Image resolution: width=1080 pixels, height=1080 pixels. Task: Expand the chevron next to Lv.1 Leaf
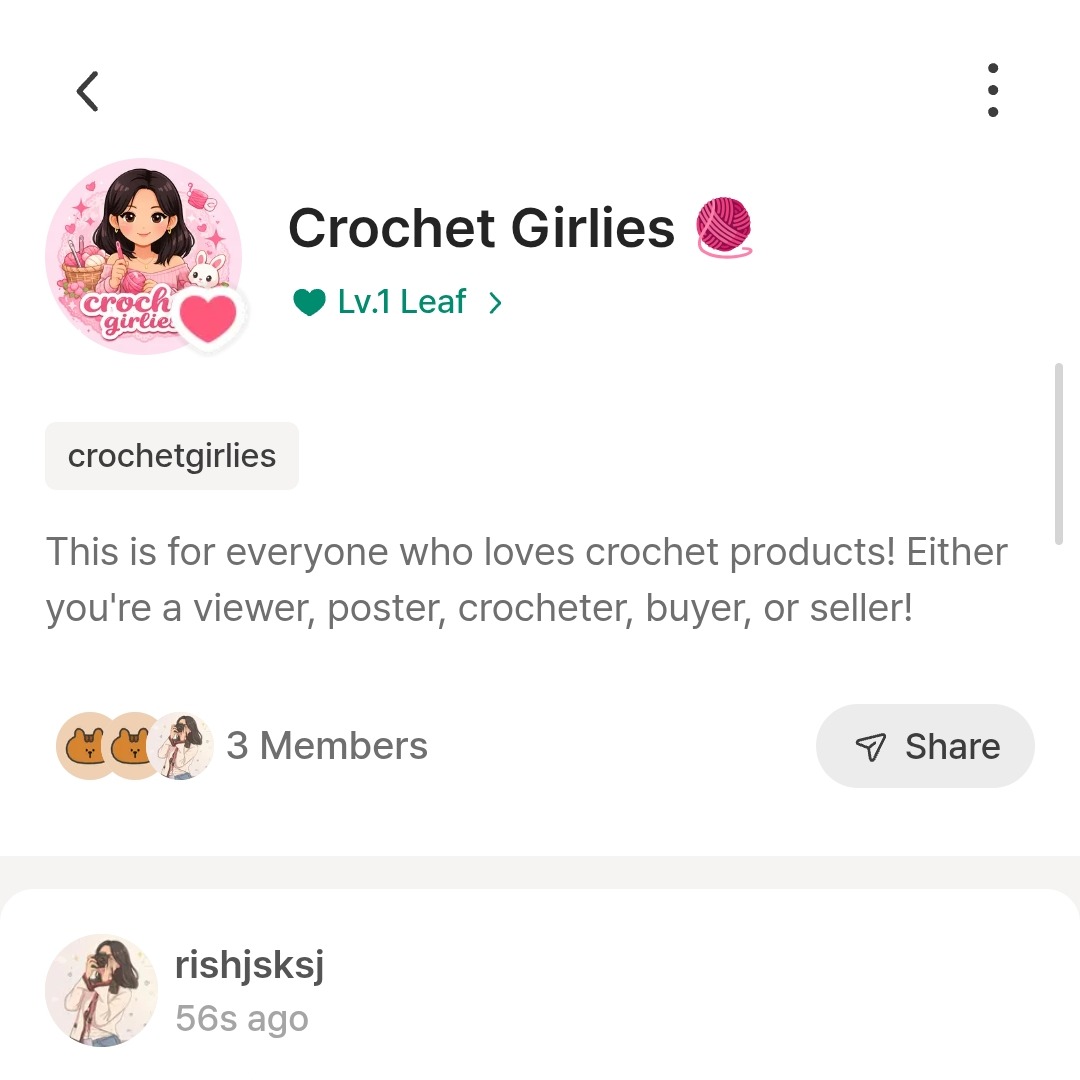(495, 303)
